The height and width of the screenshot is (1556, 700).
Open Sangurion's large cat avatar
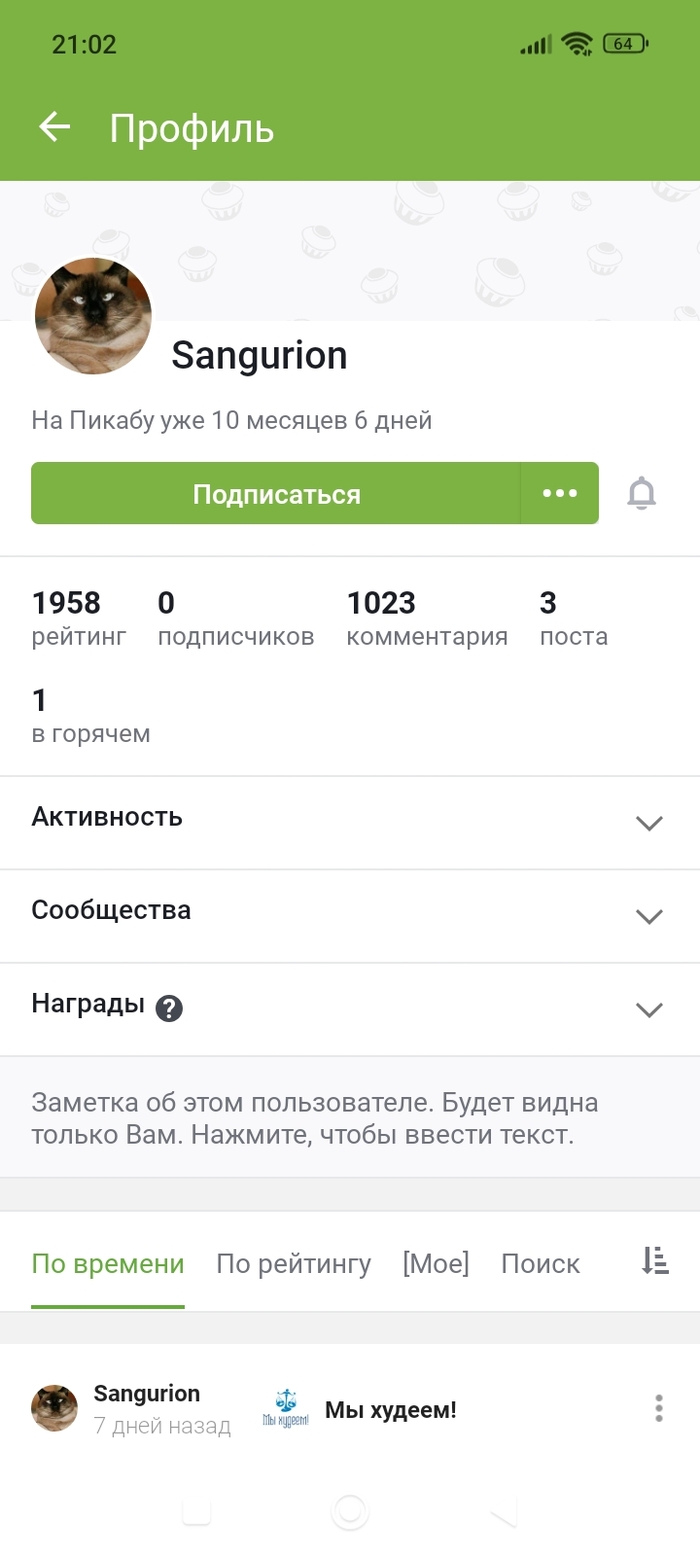93,316
